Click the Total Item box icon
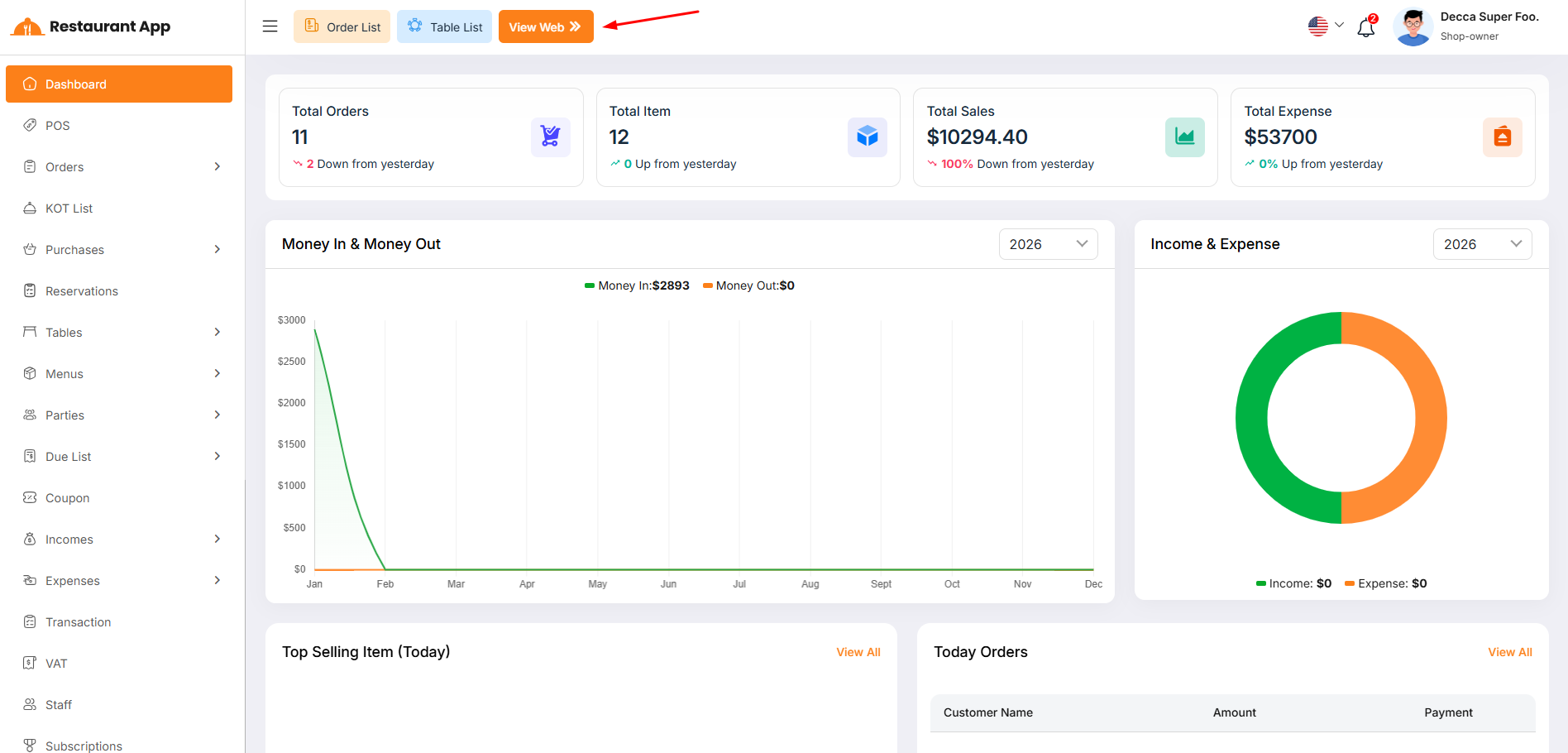This screenshot has width=1568, height=753. (867, 137)
